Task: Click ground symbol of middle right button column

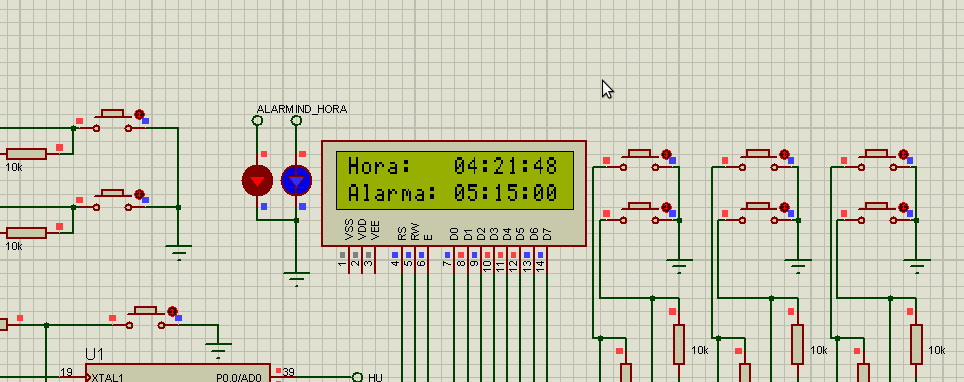Action: pyautogui.click(x=798, y=267)
